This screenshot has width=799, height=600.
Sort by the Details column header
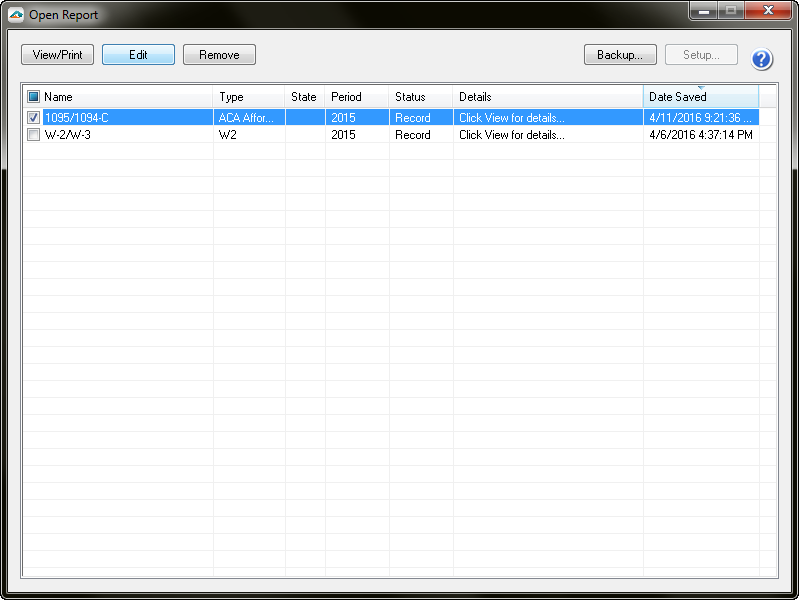(x=548, y=97)
